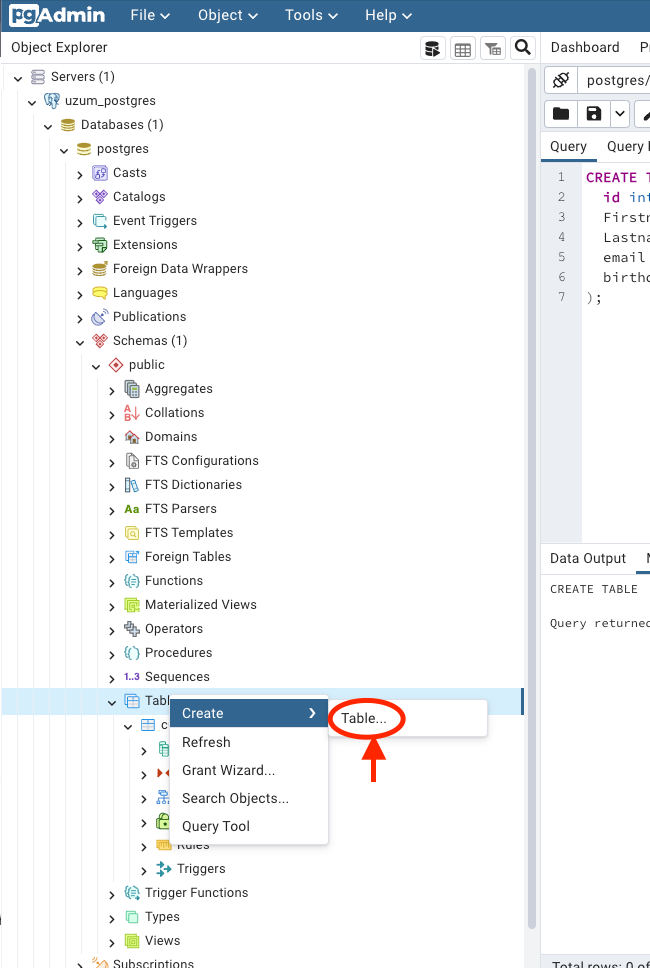Viewport: 650px width, 968px height.
Task: Expand the Casts tree node
Action: click(80, 173)
